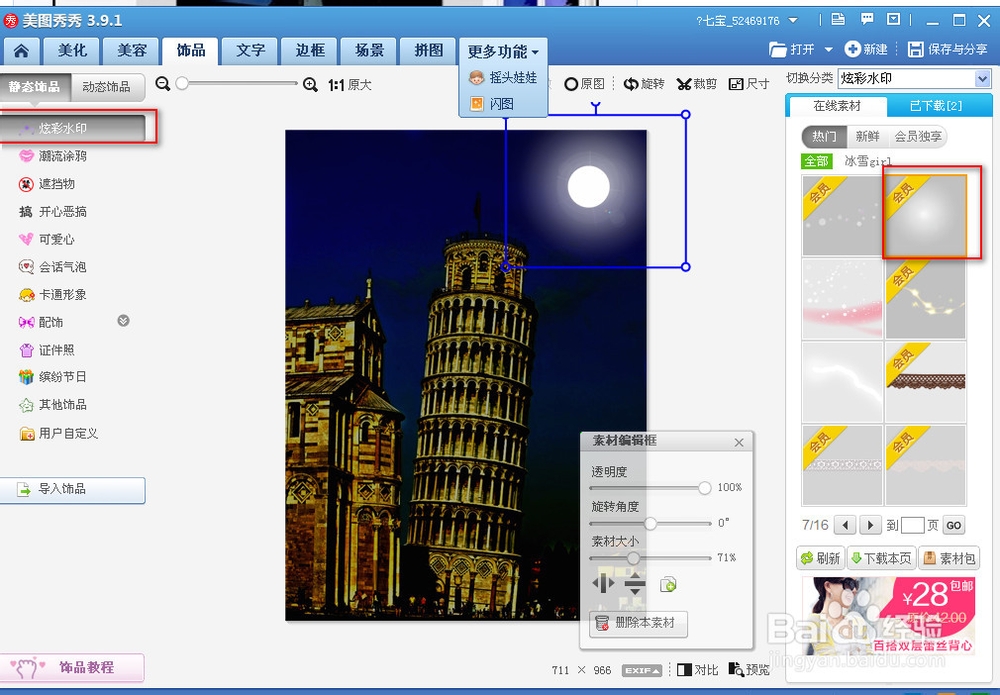Open the title bar skin menu icon

pyautogui.click(x=894, y=20)
